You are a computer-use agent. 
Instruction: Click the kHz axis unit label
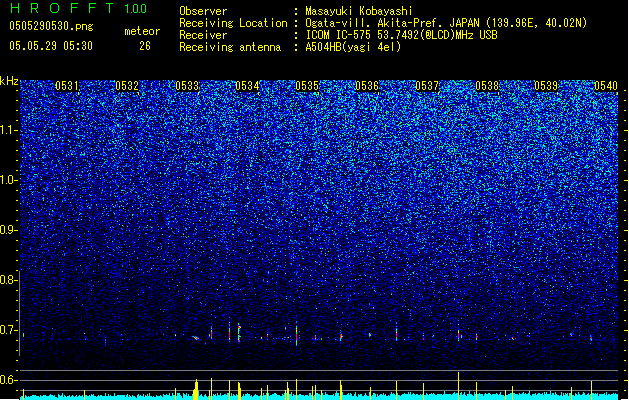coord(9,81)
